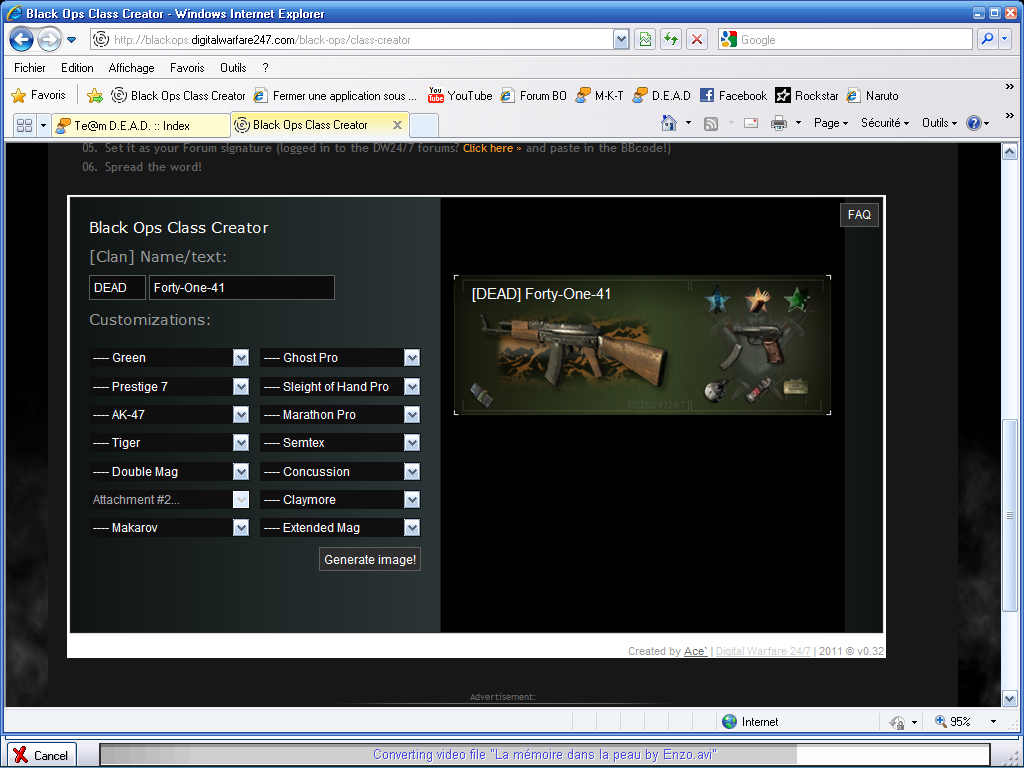The width and height of the screenshot is (1024, 768).
Task: Switch to Te@m D.E.A.D. :: Index tab
Action: (141, 125)
